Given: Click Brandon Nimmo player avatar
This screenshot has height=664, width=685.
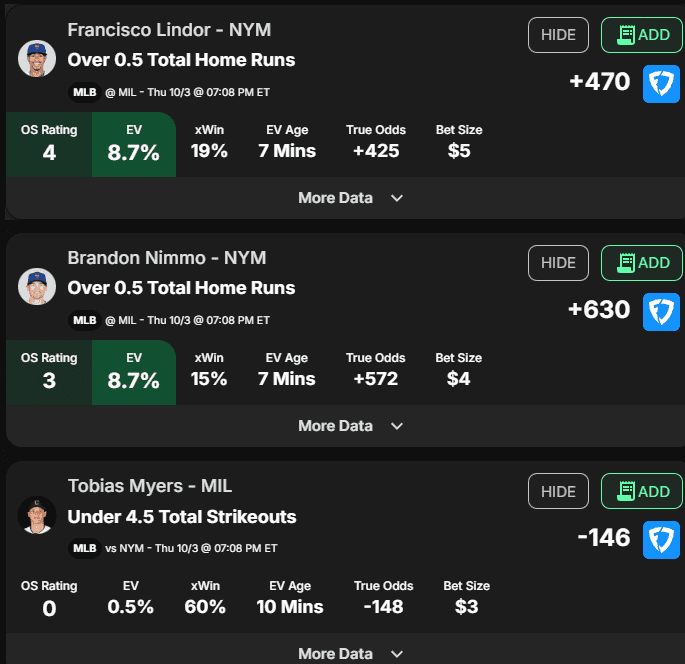Looking at the screenshot, I should point(37,287).
